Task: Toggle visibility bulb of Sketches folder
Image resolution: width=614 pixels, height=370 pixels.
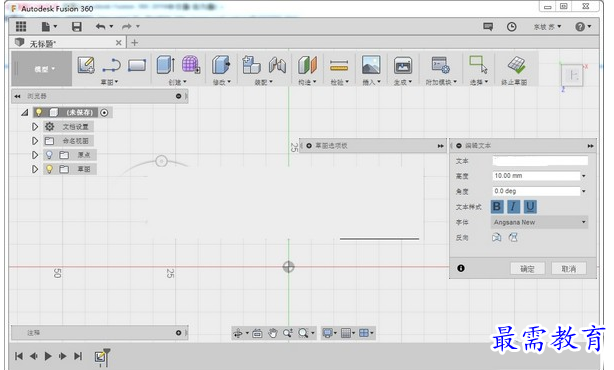Action: (x=49, y=169)
